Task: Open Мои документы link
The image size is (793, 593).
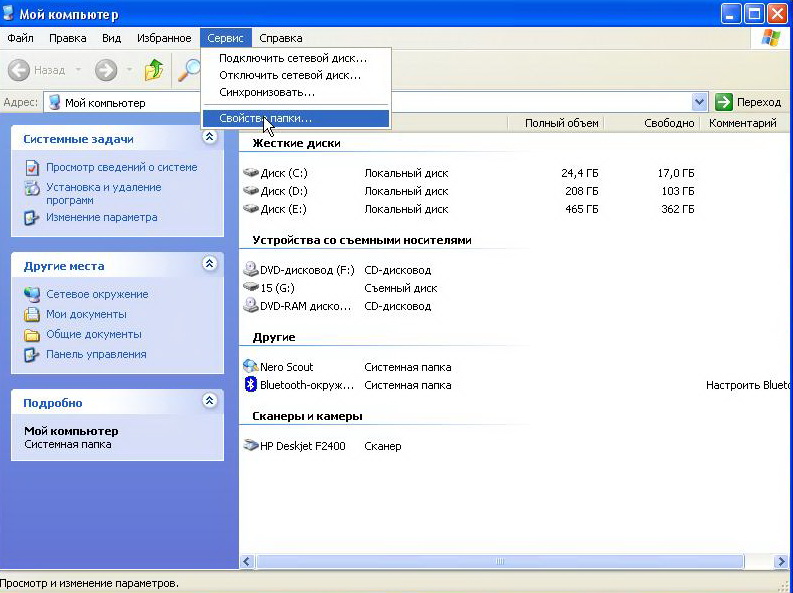Action: click(x=86, y=314)
